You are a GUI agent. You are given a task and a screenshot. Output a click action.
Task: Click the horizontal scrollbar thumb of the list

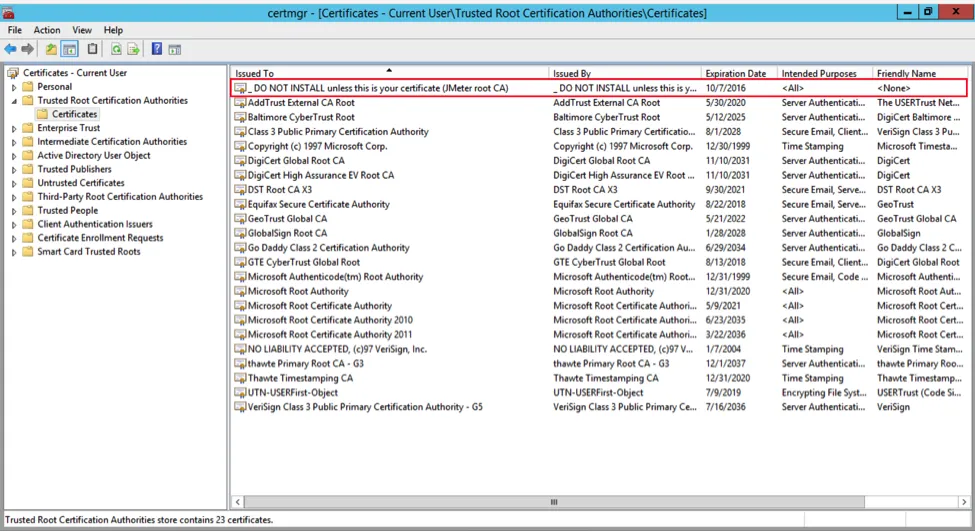553,502
